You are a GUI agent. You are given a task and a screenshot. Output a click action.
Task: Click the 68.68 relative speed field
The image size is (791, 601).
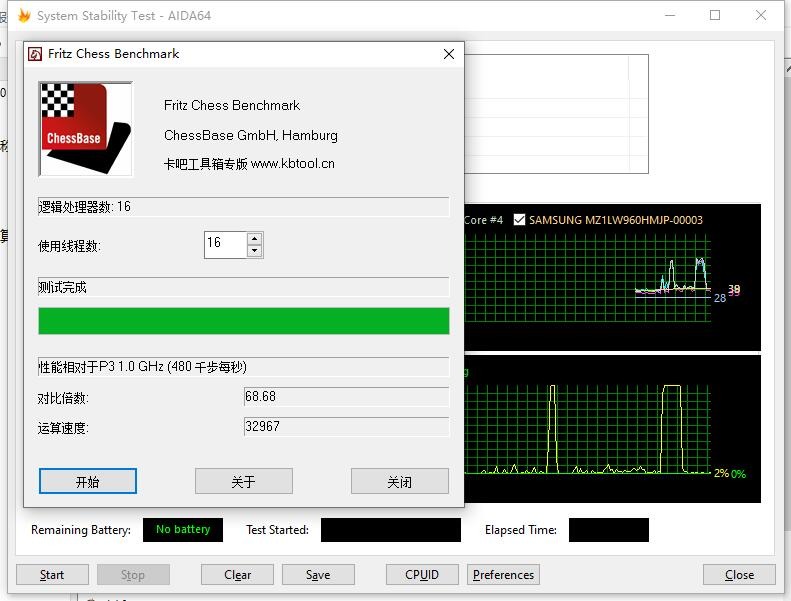click(347, 397)
